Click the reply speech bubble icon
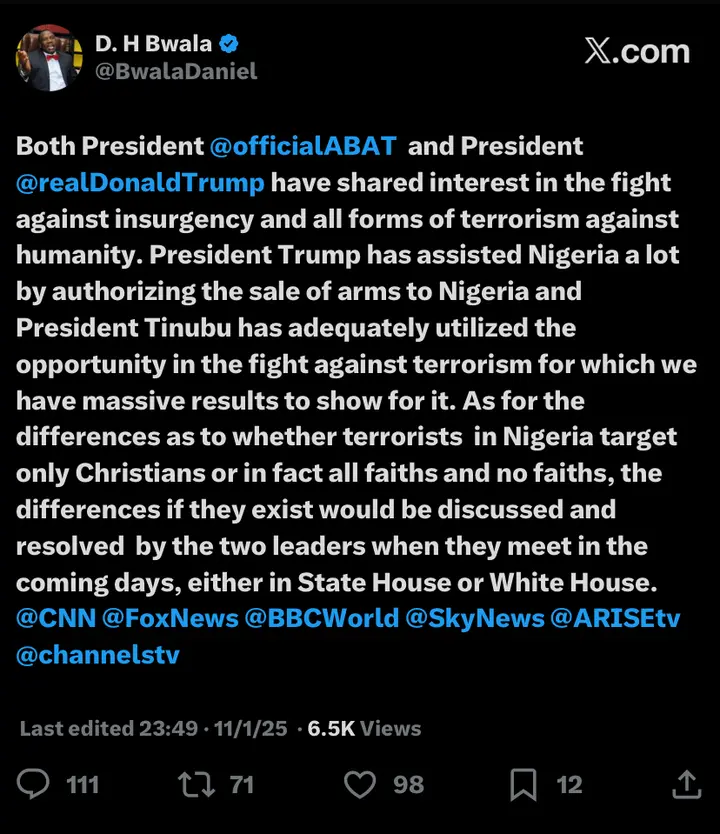This screenshot has width=720, height=834. click(34, 784)
